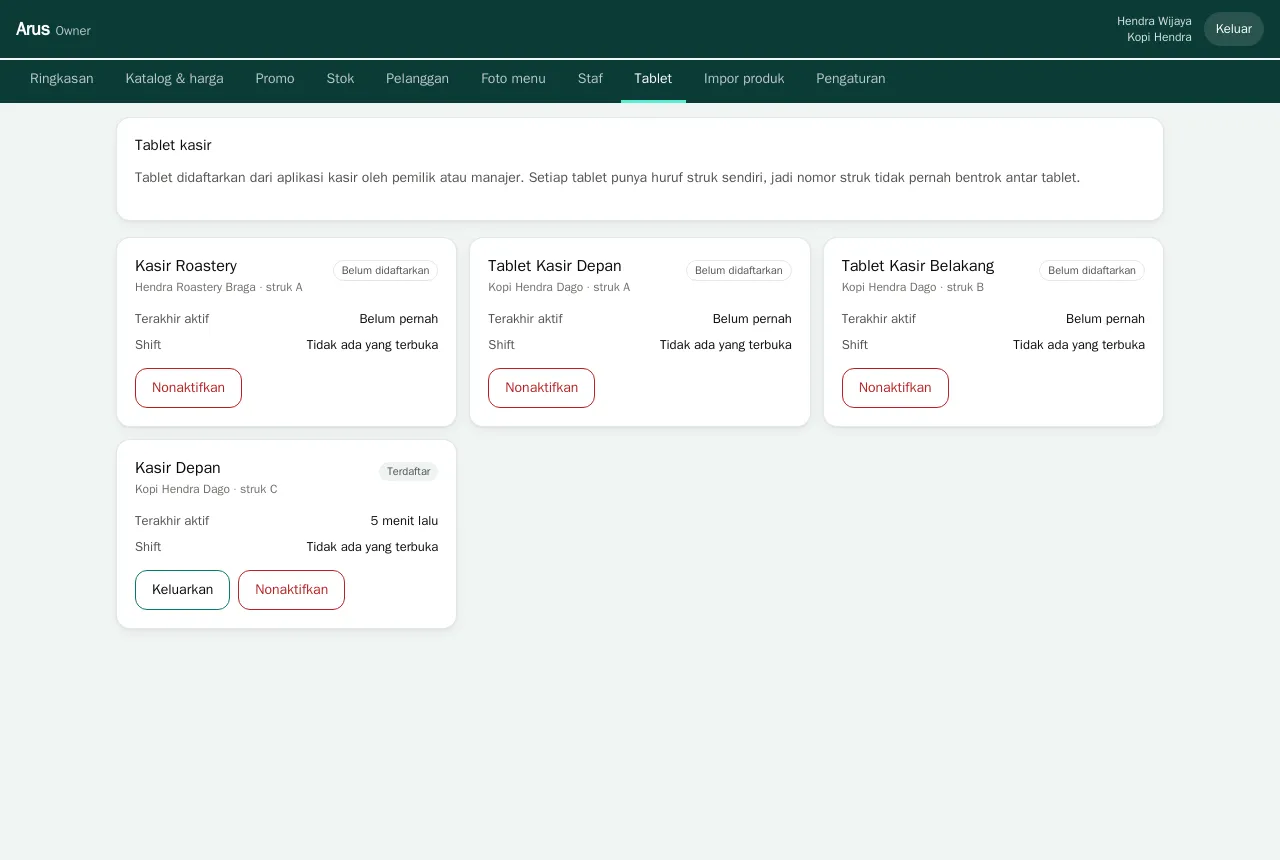1280x860 pixels.
Task: Click the Kasir Depan card title
Action: point(178,468)
